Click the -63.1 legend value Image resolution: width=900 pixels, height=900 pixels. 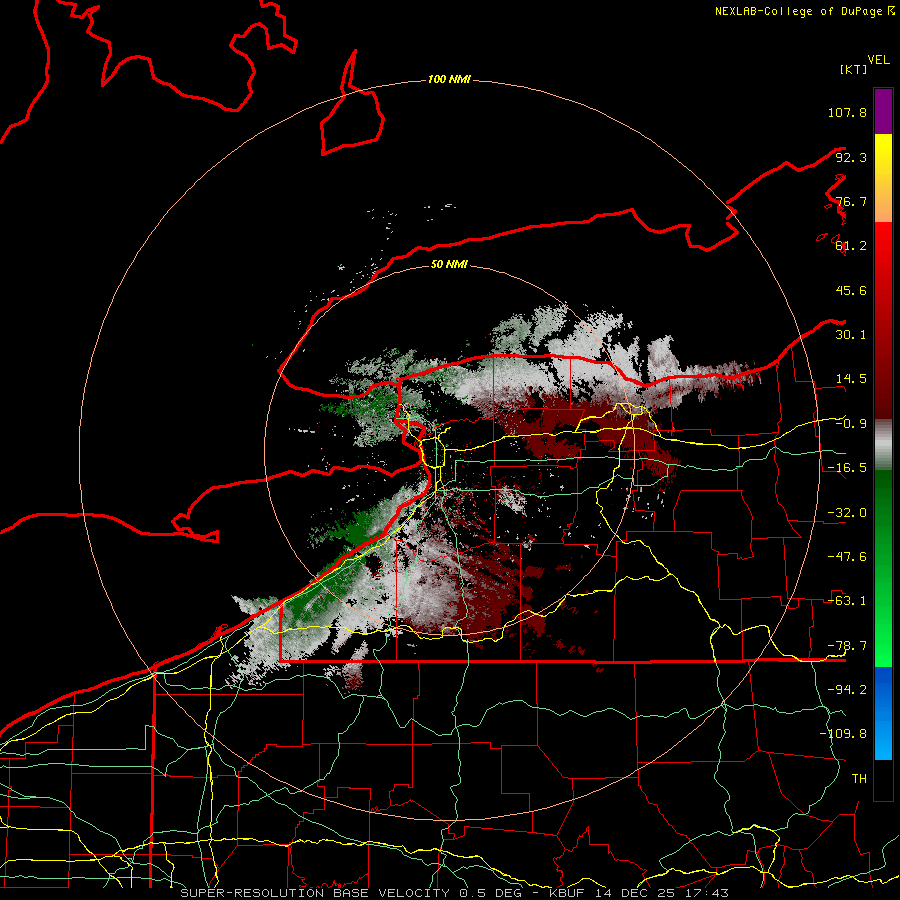click(847, 601)
